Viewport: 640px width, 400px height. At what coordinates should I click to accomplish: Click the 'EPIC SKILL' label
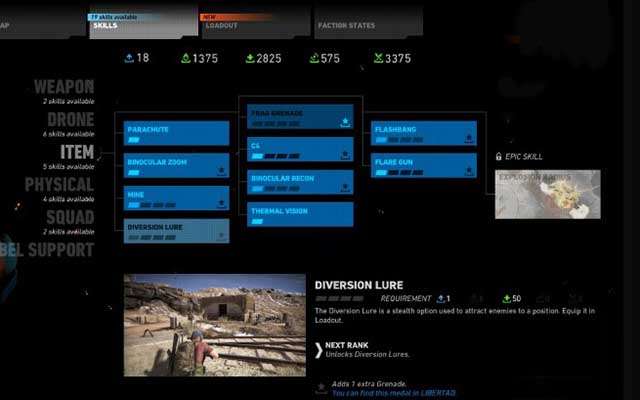pyautogui.click(x=524, y=156)
